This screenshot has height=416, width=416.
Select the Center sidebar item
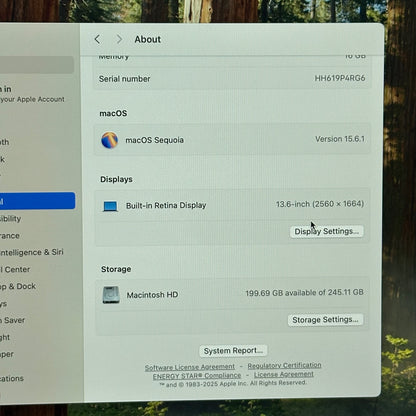(x=15, y=269)
